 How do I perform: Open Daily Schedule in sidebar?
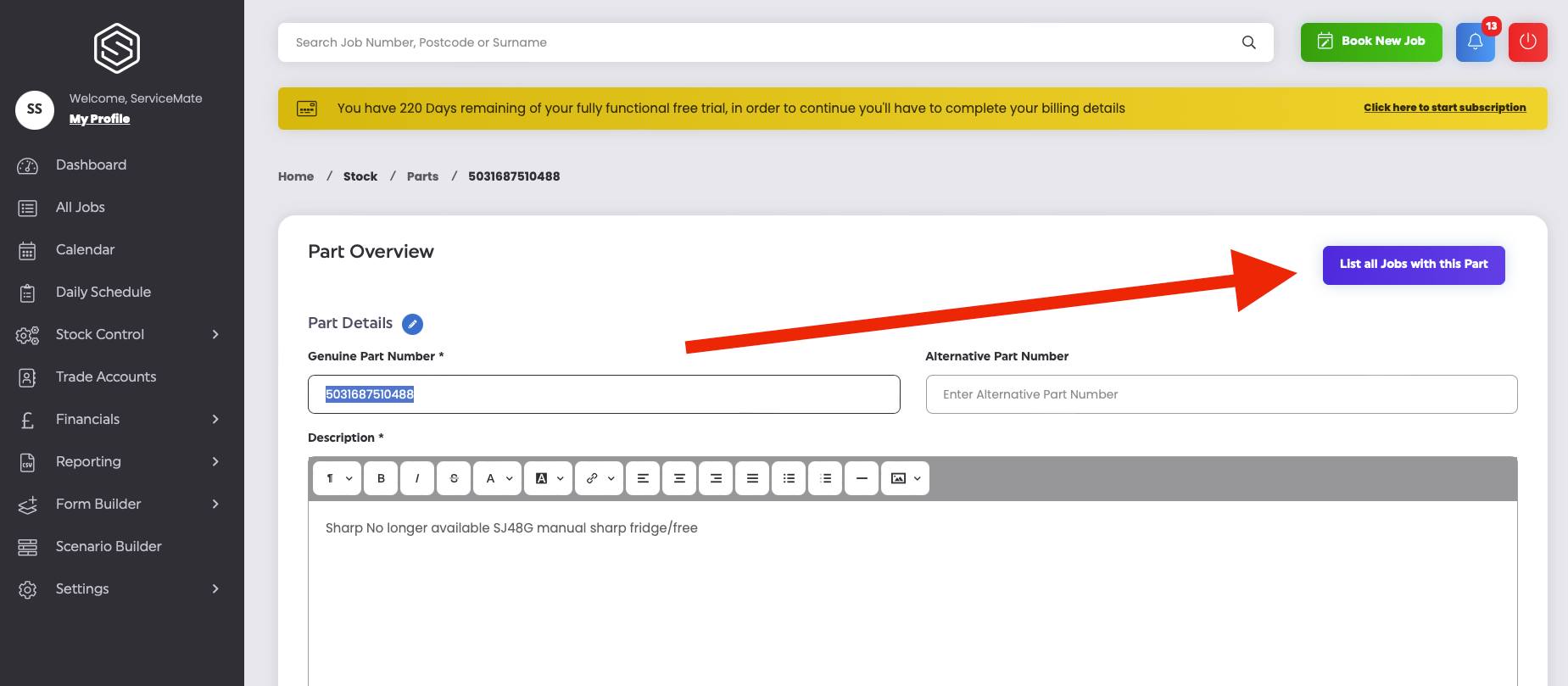click(x=103, y=292)
